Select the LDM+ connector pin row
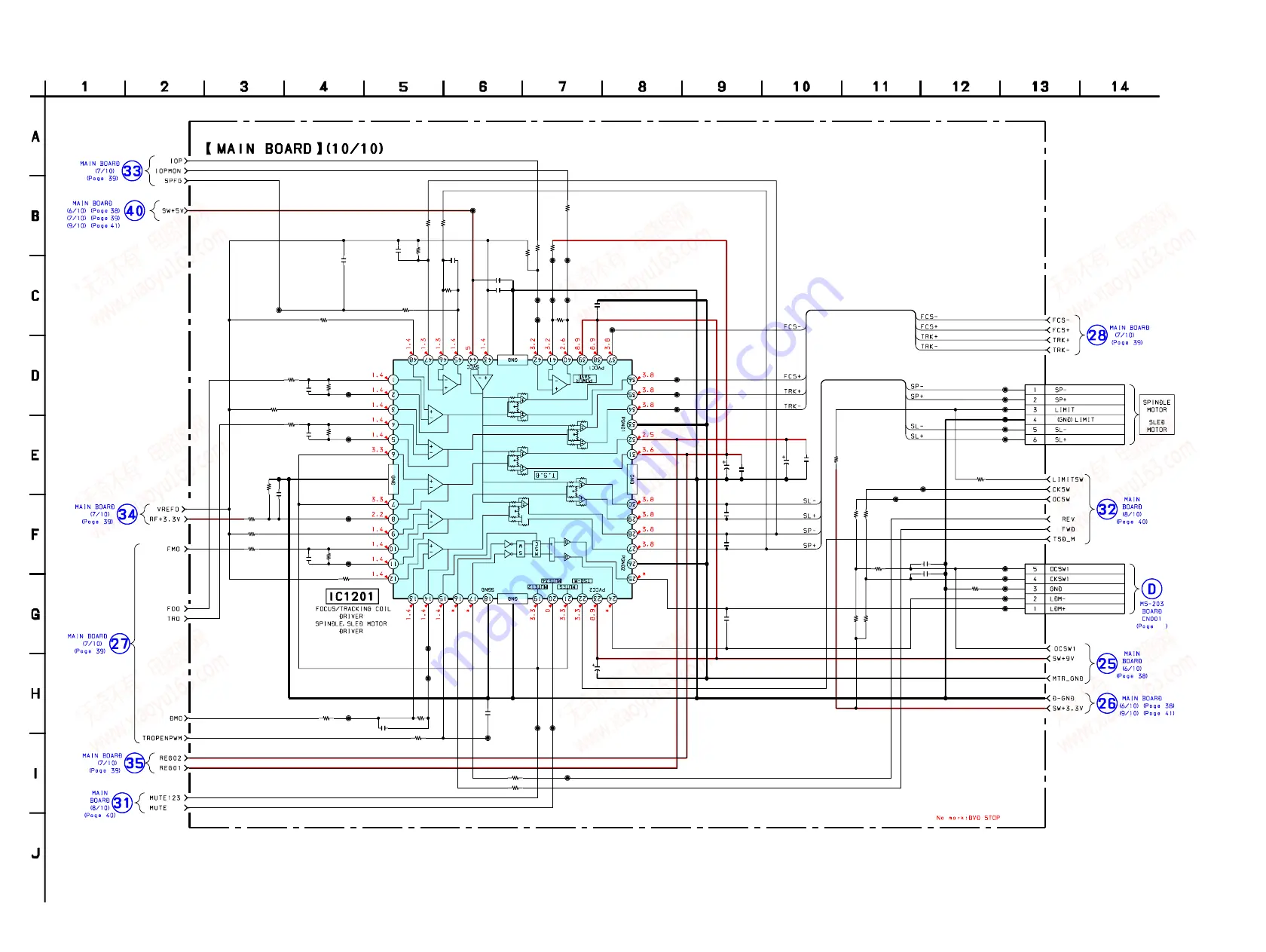This screenshot has height=952, width=1266. tap(1075, 609)
